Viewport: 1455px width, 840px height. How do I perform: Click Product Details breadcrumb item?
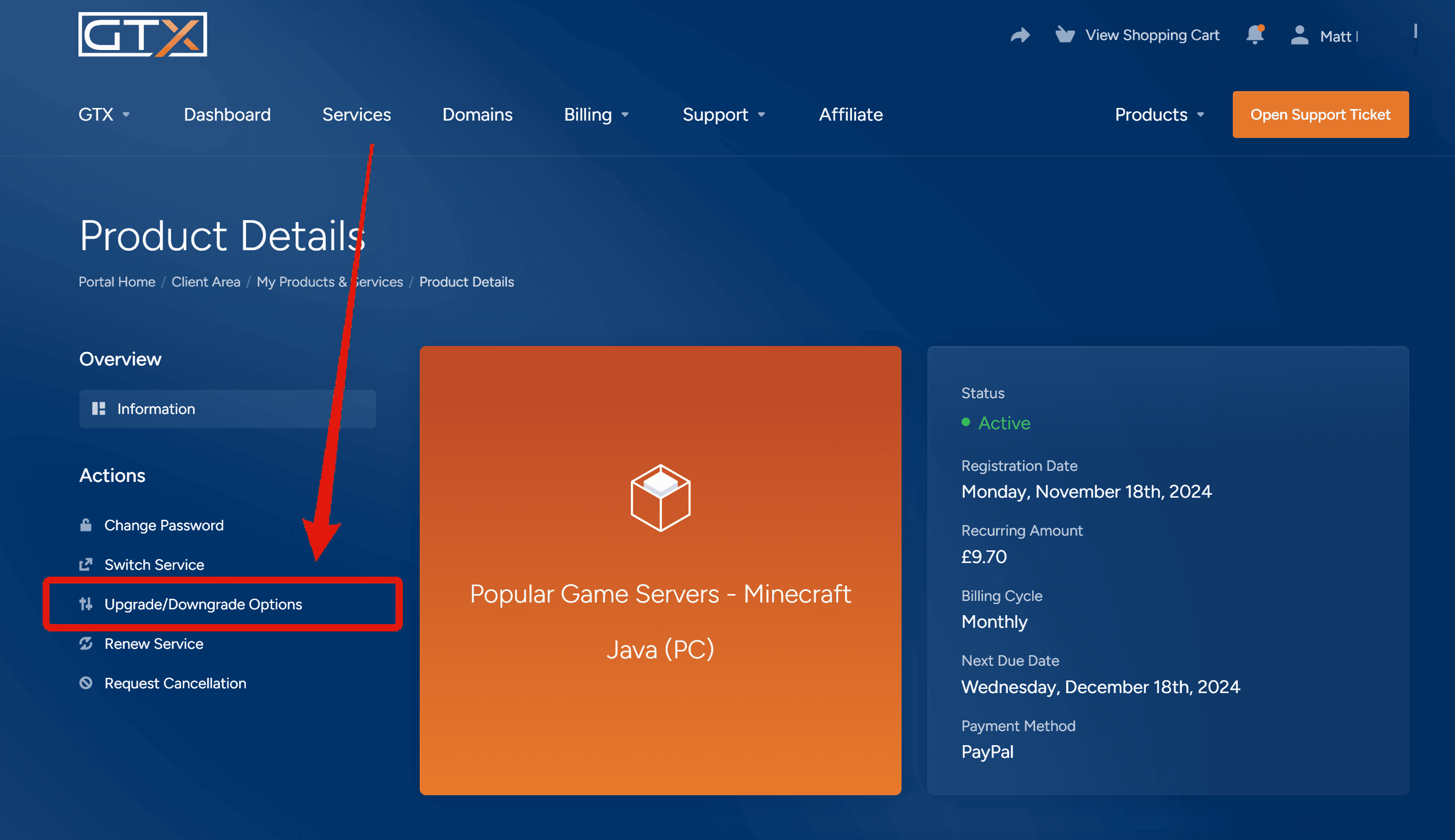[467, 282]
